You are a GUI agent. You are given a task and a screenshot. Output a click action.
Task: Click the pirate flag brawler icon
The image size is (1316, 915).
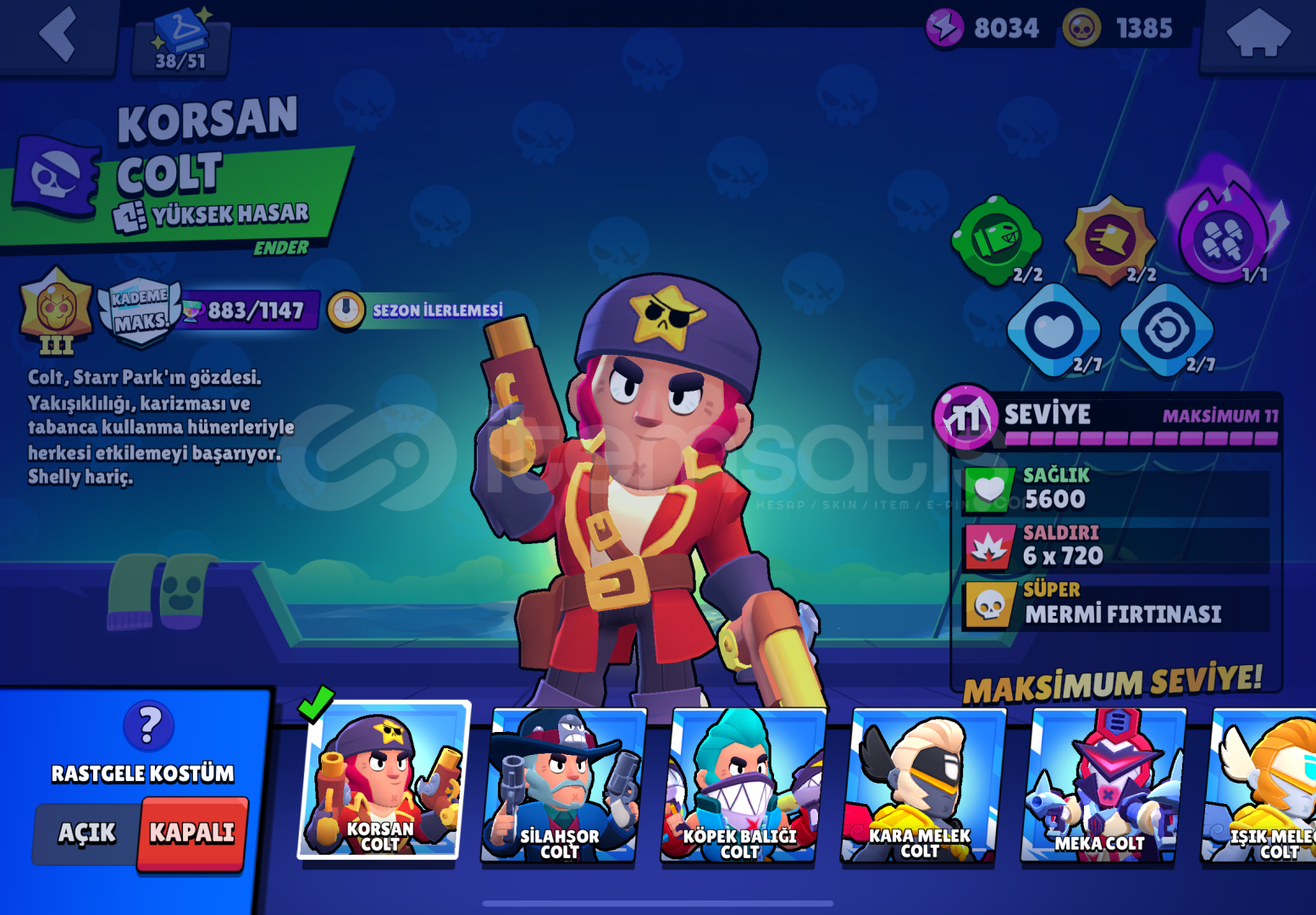click(56, 175)
